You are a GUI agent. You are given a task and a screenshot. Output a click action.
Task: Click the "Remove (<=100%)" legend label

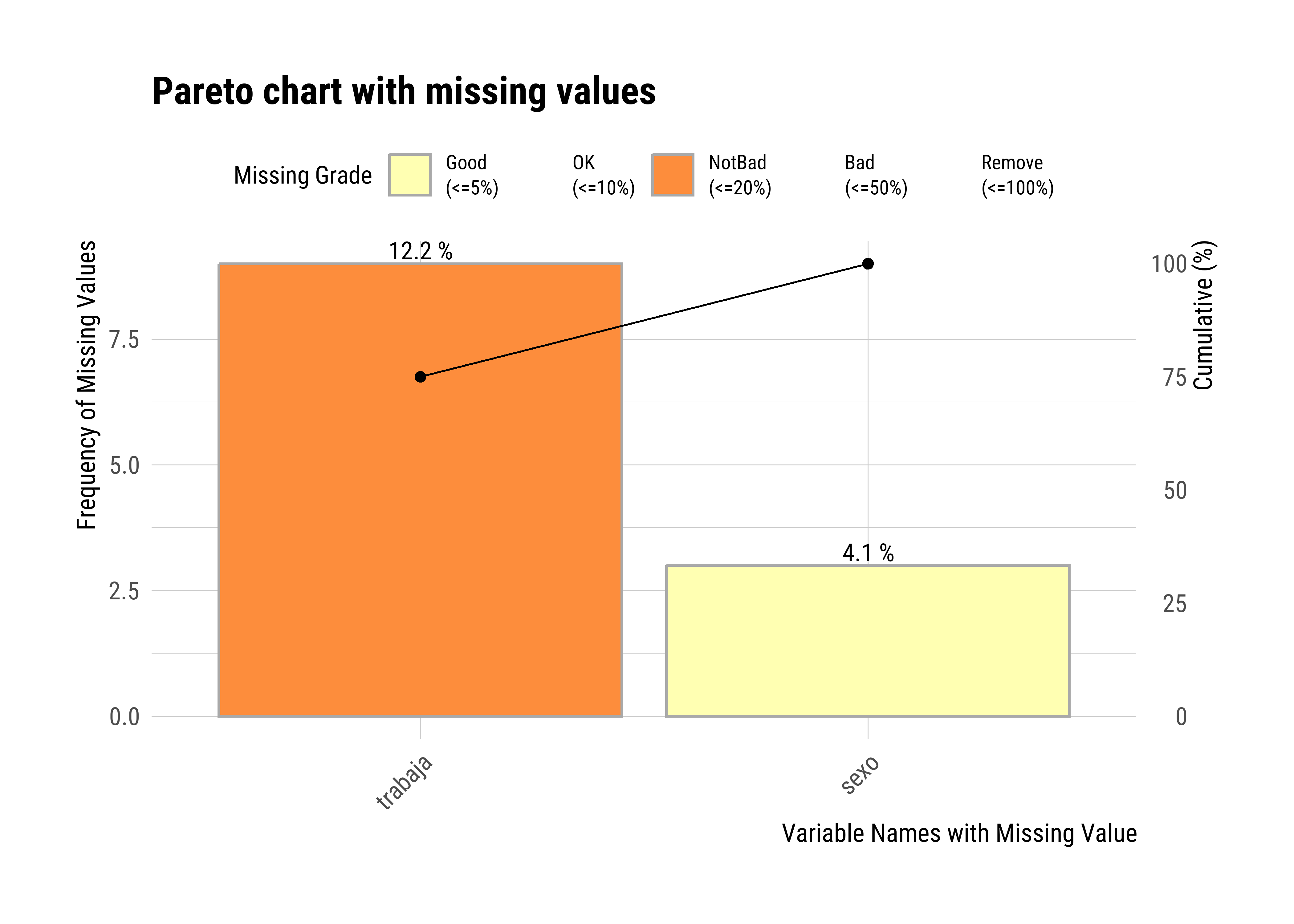tap(1017, 175)
